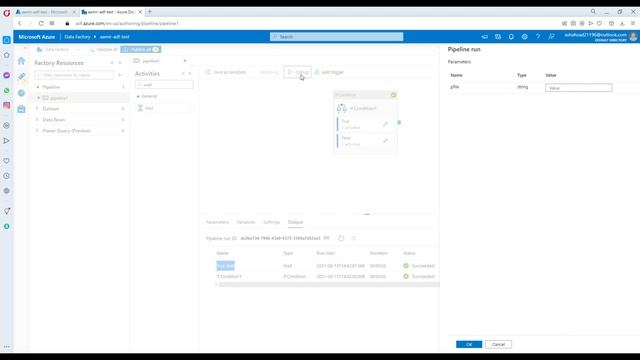This screenshot has width=640, height=360.
Task: Open the Parameters tab
Action: point(217,222)
